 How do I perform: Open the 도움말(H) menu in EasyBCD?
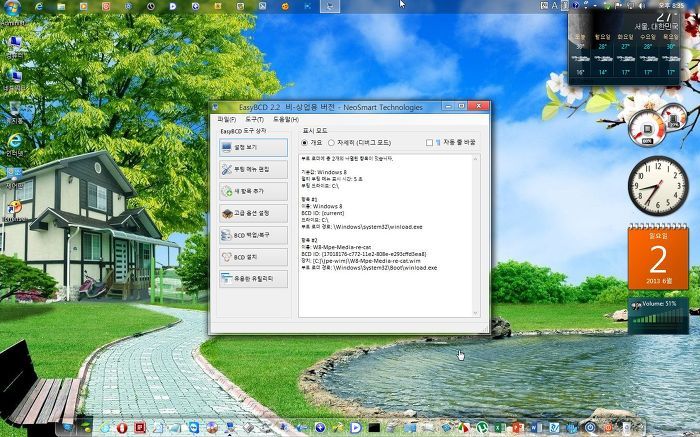286,120
